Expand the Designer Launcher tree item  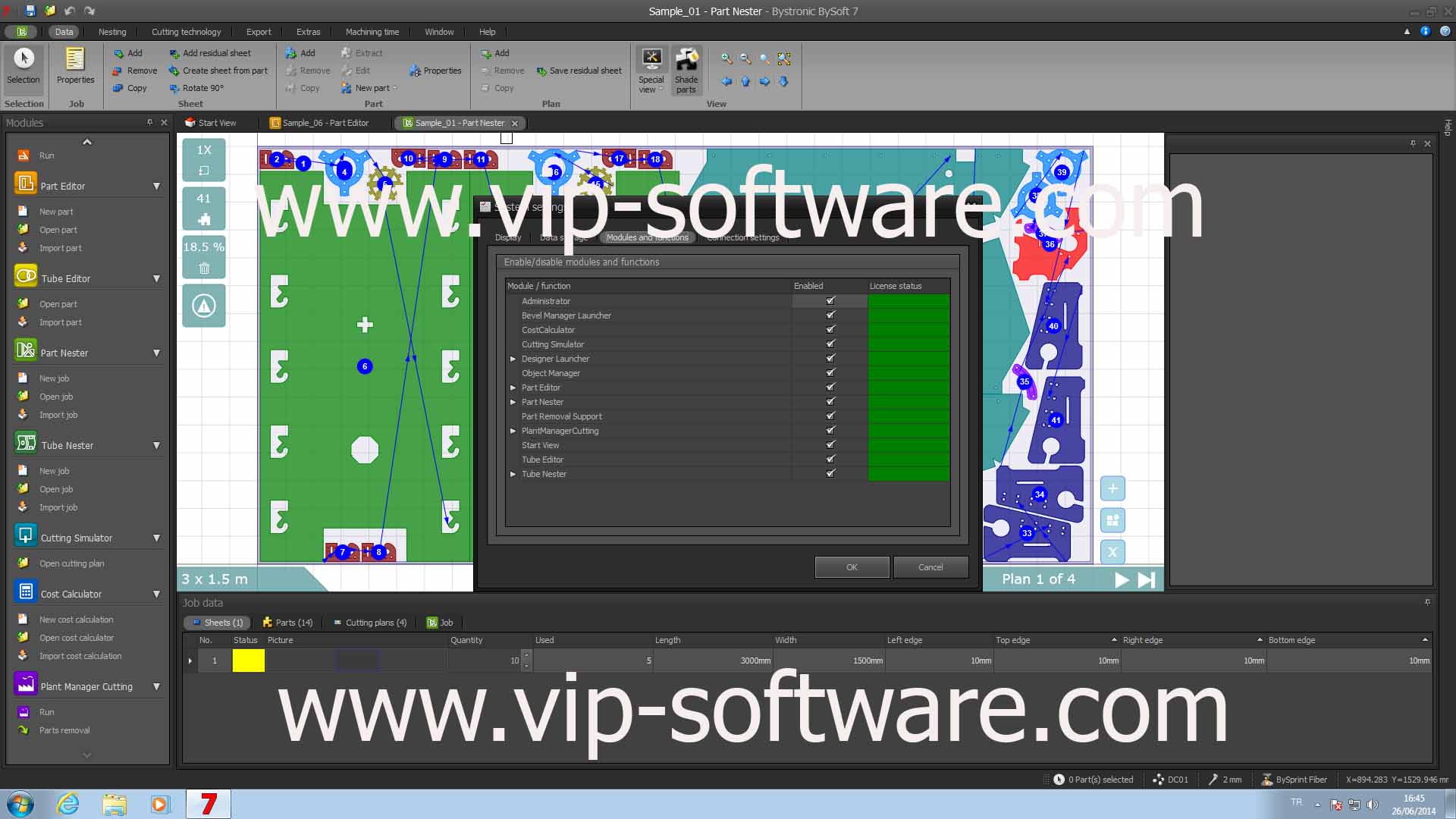click(512, 358)
